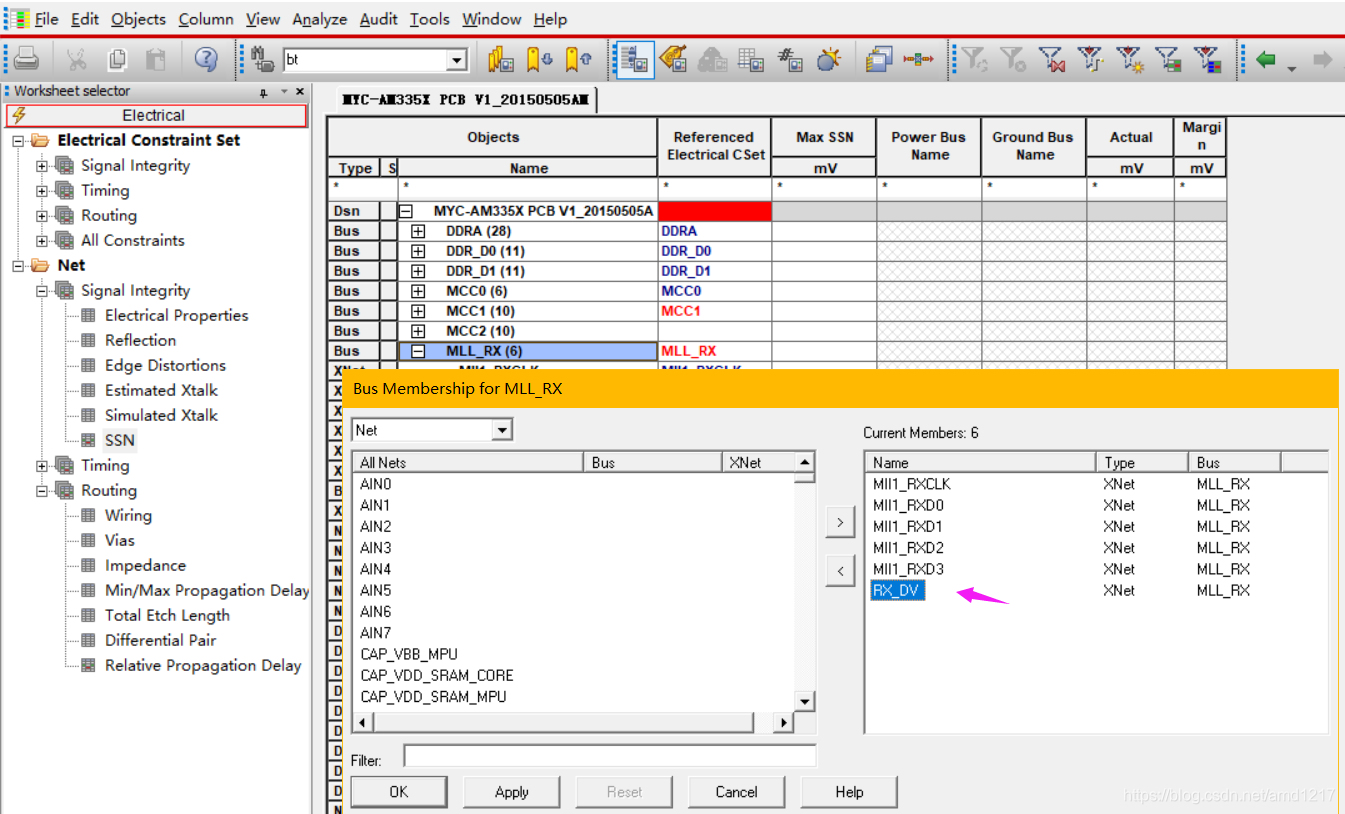The height and width of the screenshot is (814, 1345).
Task: Expand Timing under Electrical Constraint Set
Action: tap(42, 191)
